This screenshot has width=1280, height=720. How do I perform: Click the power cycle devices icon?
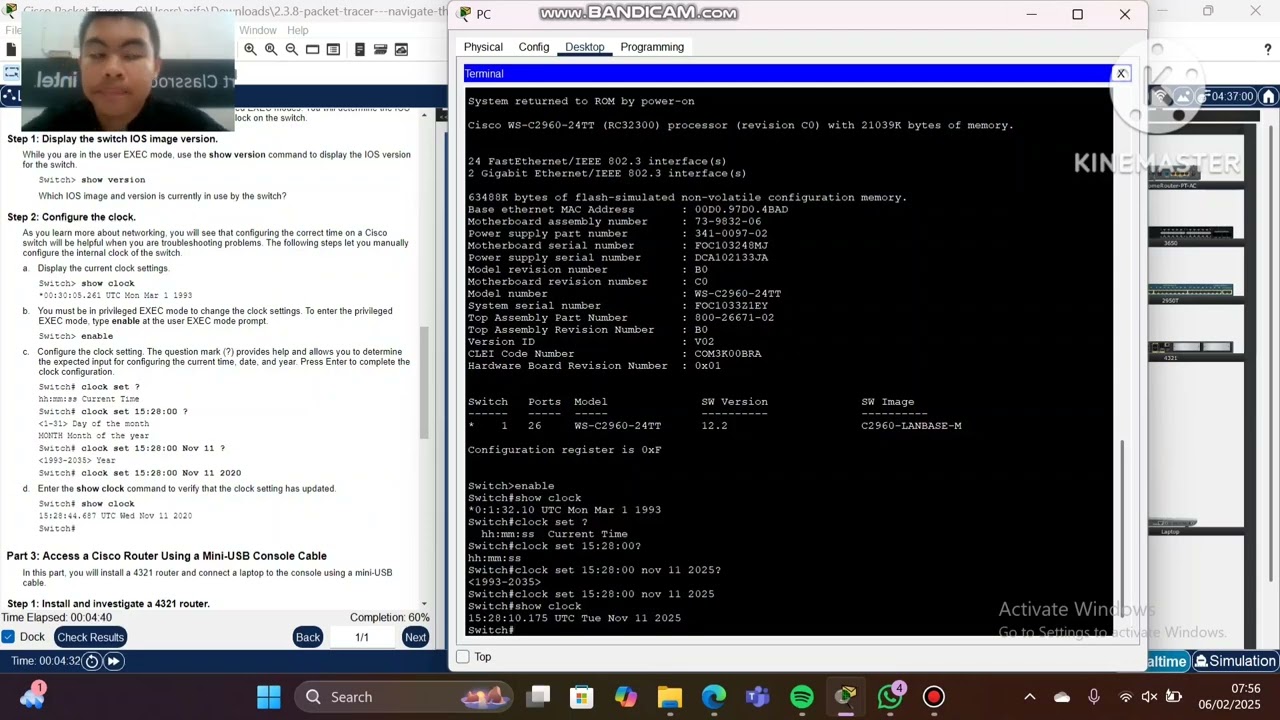pos(92,661)
